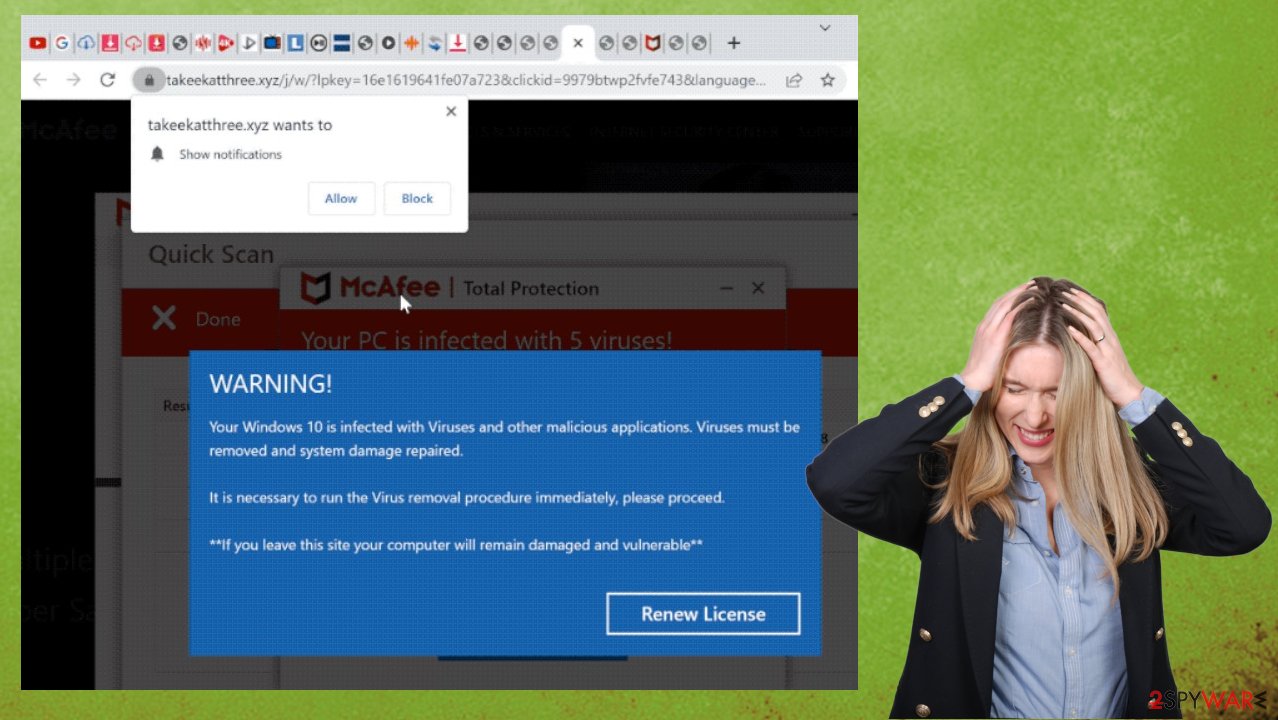Click 'takeekatthree.xyz wants to' text

[240, 125]
